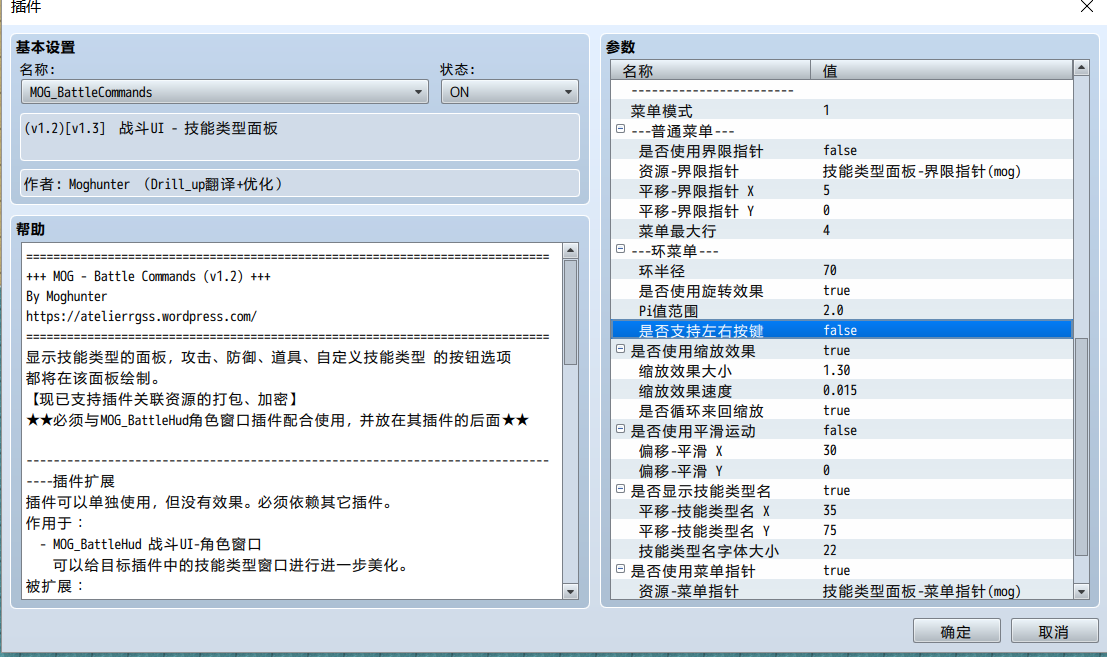The image size is (1107, 657).
Task: Select the 平移-技能类型名 Y parameter row
Action: (842, 531)
